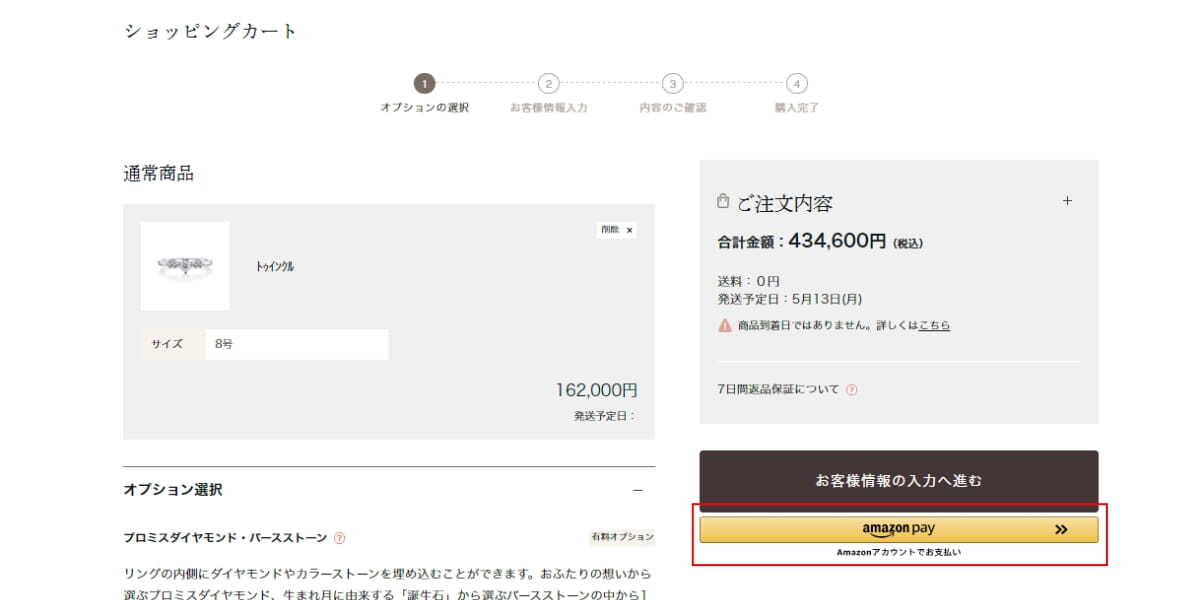Screen dimensions: 1200x600
Task: Click the step 2 circle indicator
Action: (548, 84)
